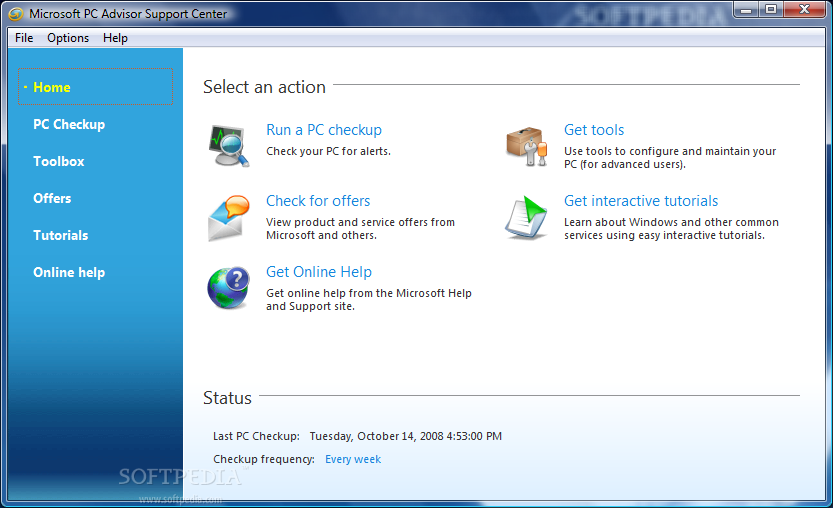Switch to Tutorials in sidebar
Viewport: 833px width, 508px height.
click(61, 235)
